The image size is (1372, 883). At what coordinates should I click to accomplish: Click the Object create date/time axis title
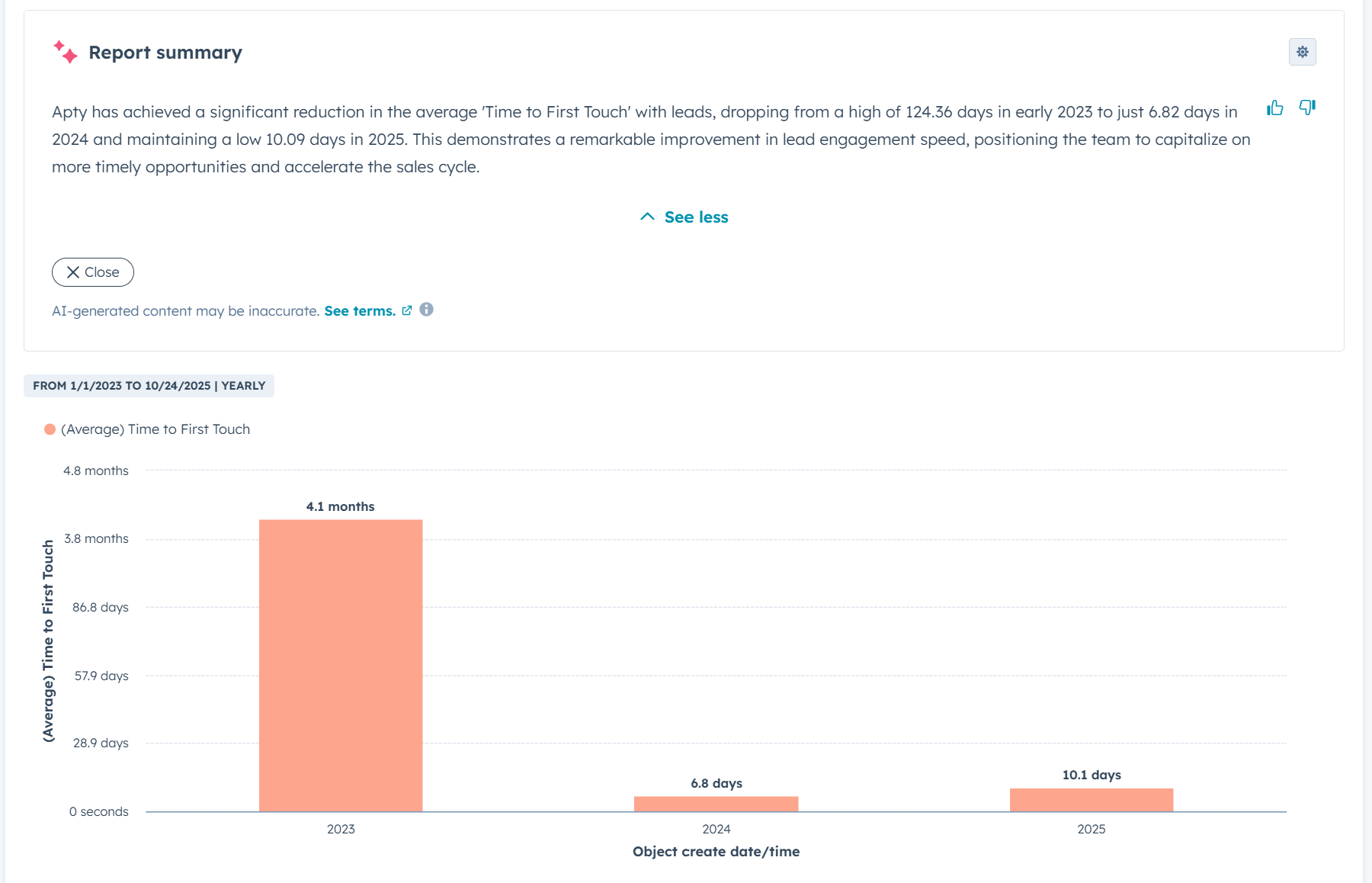(x=716, y=852)
